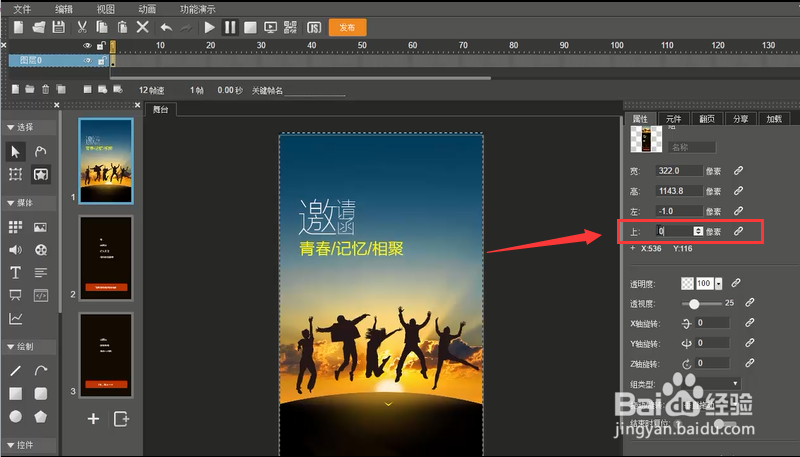This screenshot has width=800, height=457.
Task: Undo the last action
Action: click(x=166, y=27)
